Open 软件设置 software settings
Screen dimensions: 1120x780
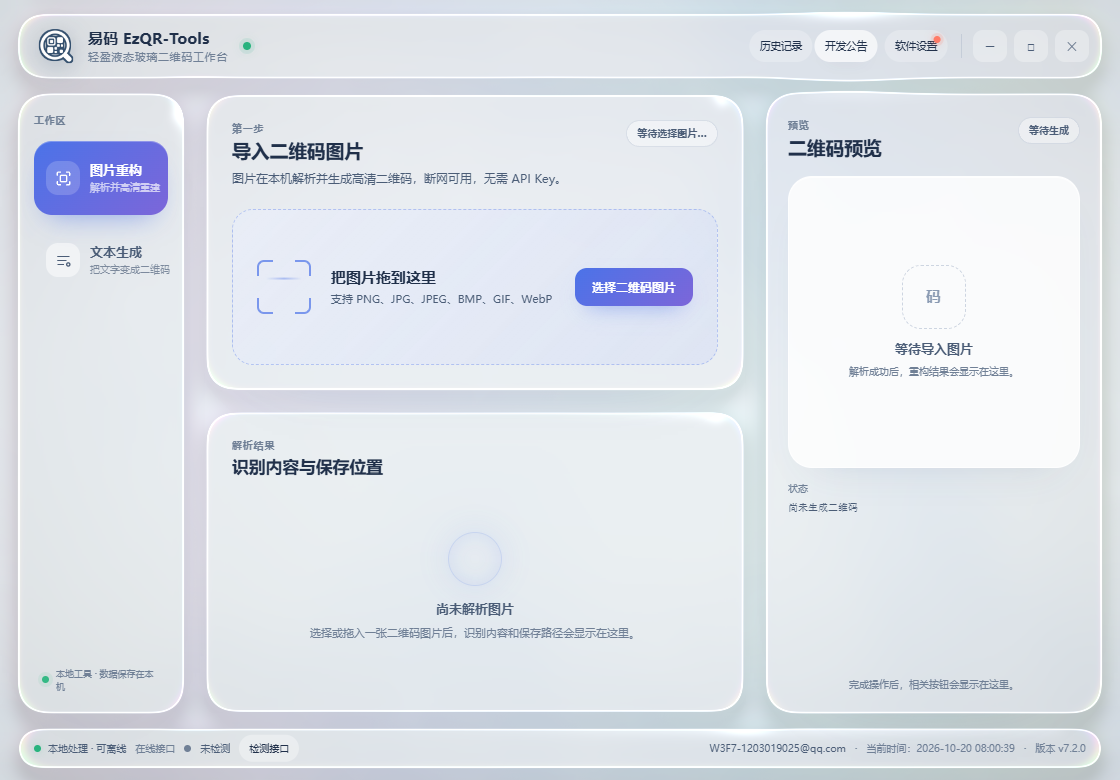(x=916, y=46)
